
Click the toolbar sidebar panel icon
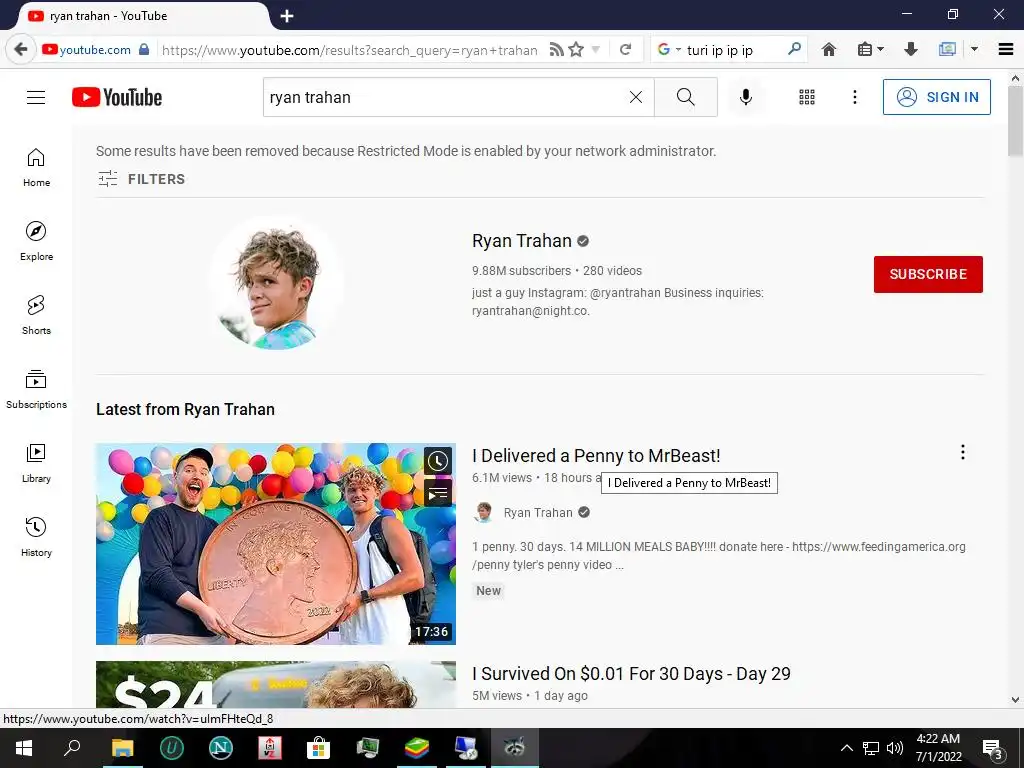pos(947,50)
